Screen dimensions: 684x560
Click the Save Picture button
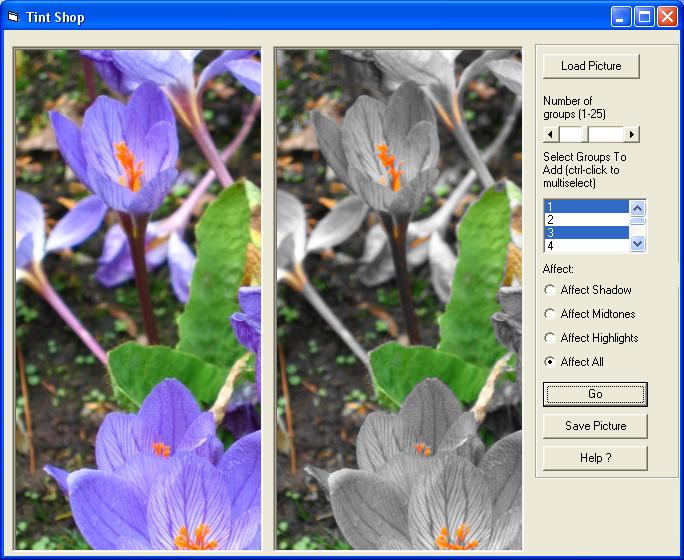595,426
